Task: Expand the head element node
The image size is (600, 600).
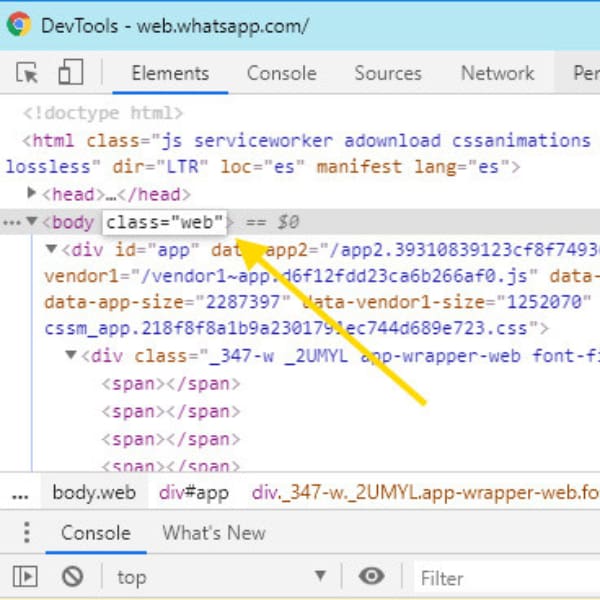Action: [x=32, y=193]
